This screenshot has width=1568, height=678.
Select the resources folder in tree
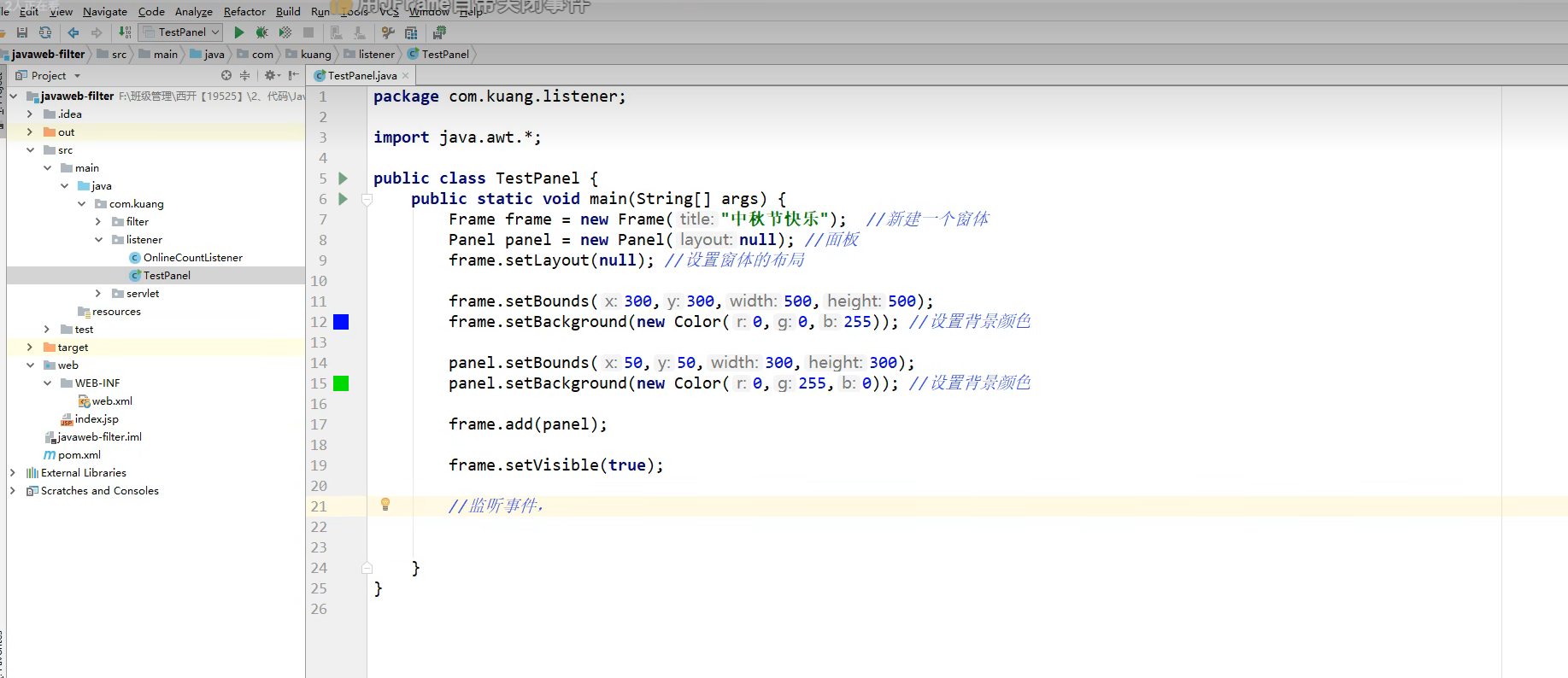109,312
